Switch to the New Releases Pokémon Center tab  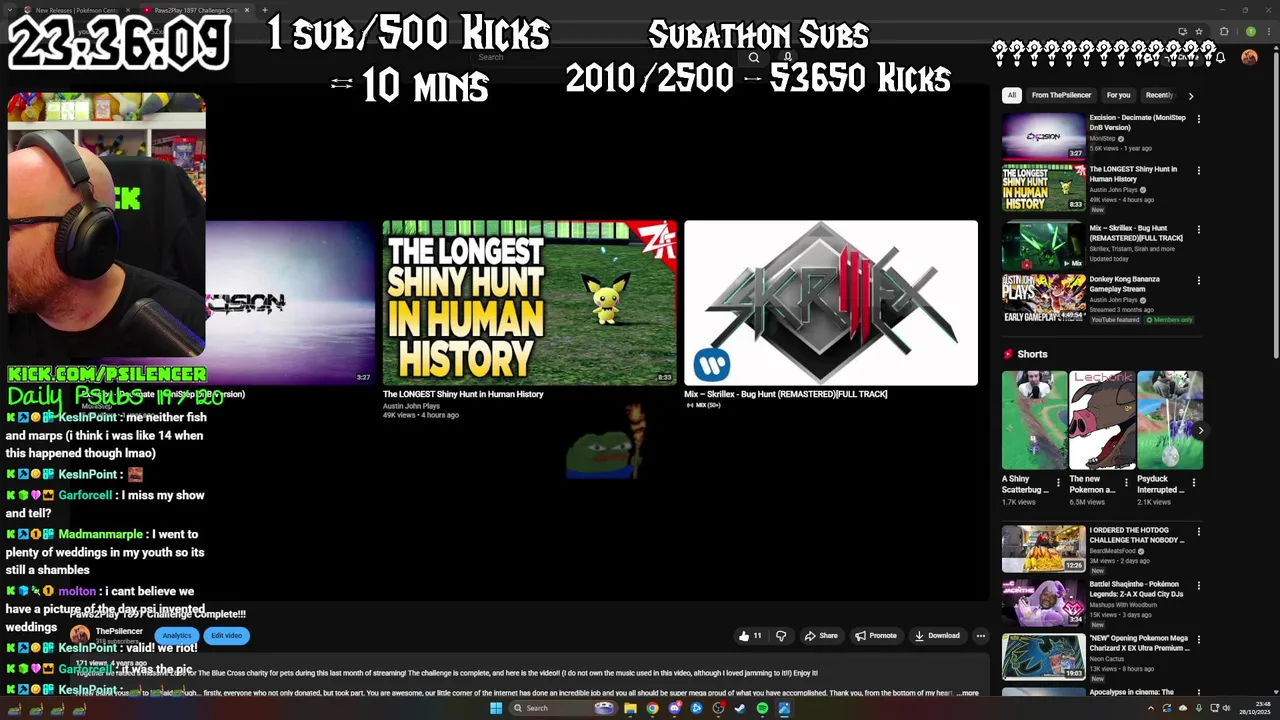pyautogui.click(x=75, y=10)
